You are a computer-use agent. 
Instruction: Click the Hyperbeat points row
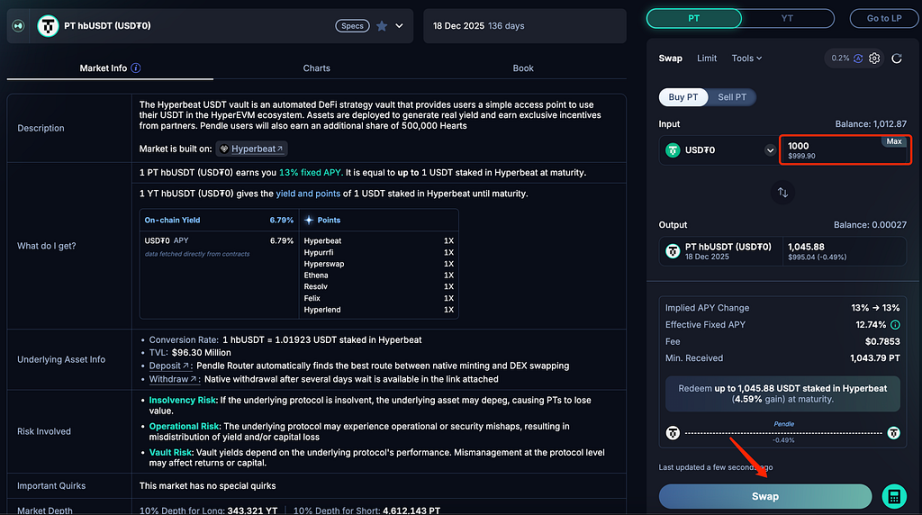point(379,241)
